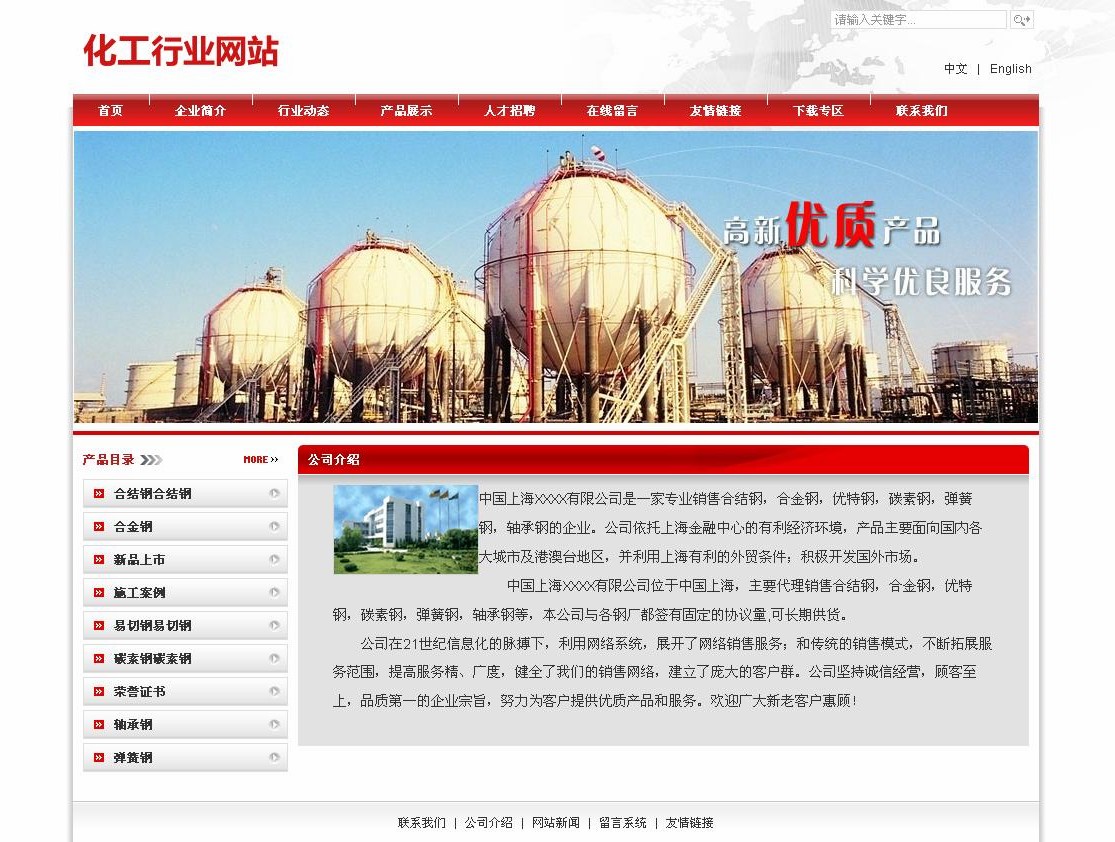
Task: Click the company building thumbnail image
Action: click(x=405, y=529)
